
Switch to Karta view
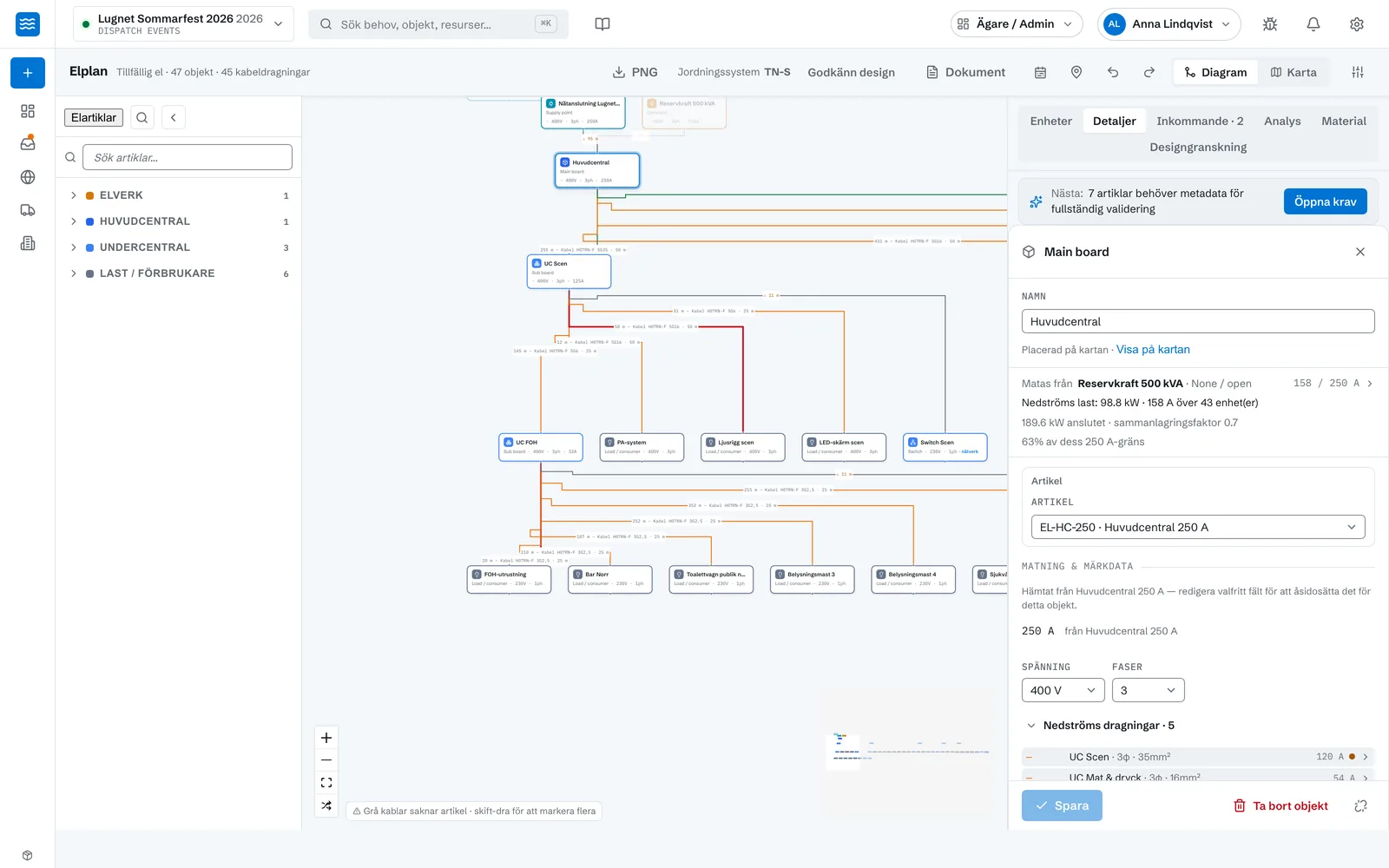pos(1294,72)
